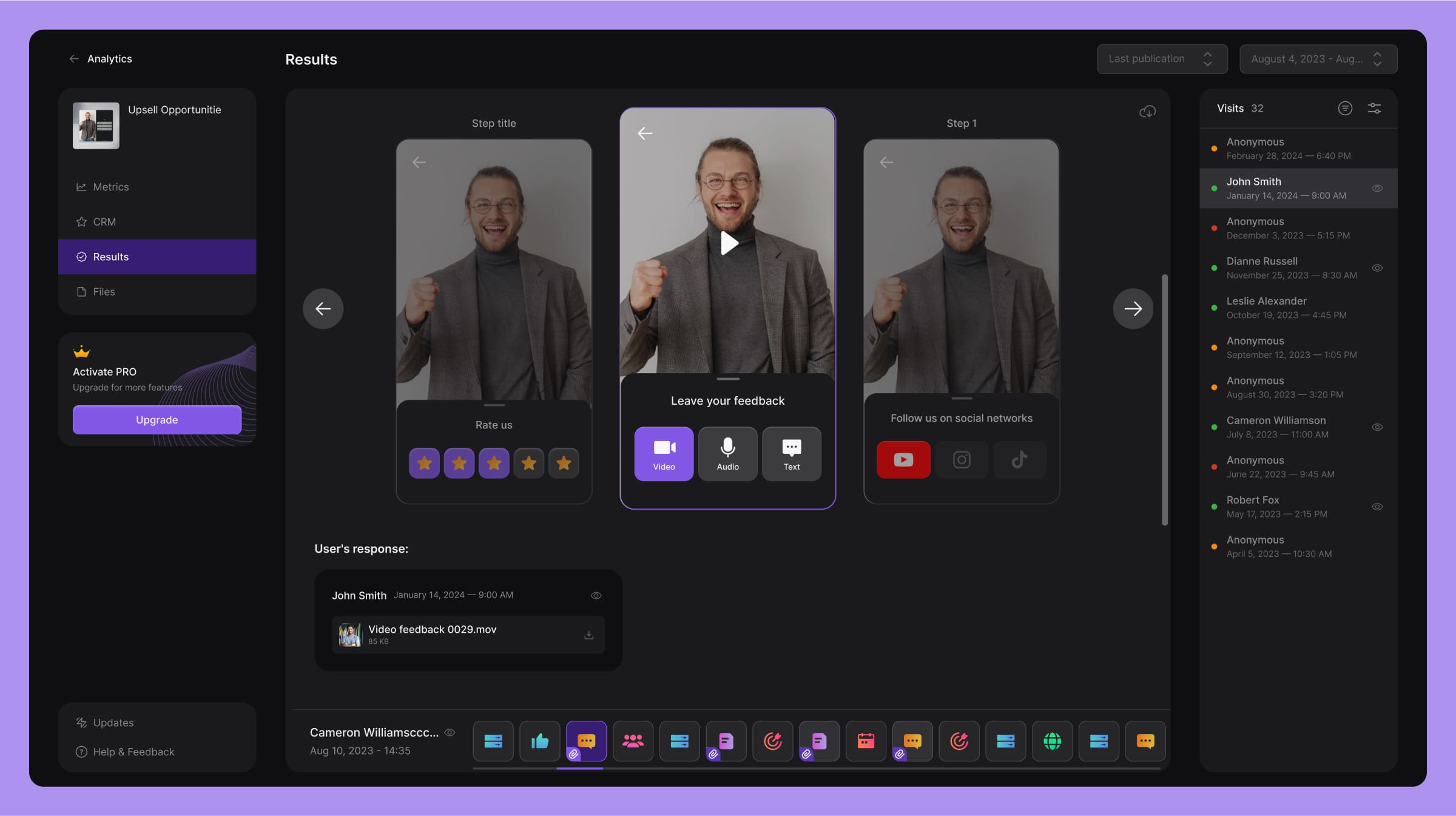This screenshot has width=1456, height=816.
Task: Play the Leave your feedback video
Action: tap(728, 243)
